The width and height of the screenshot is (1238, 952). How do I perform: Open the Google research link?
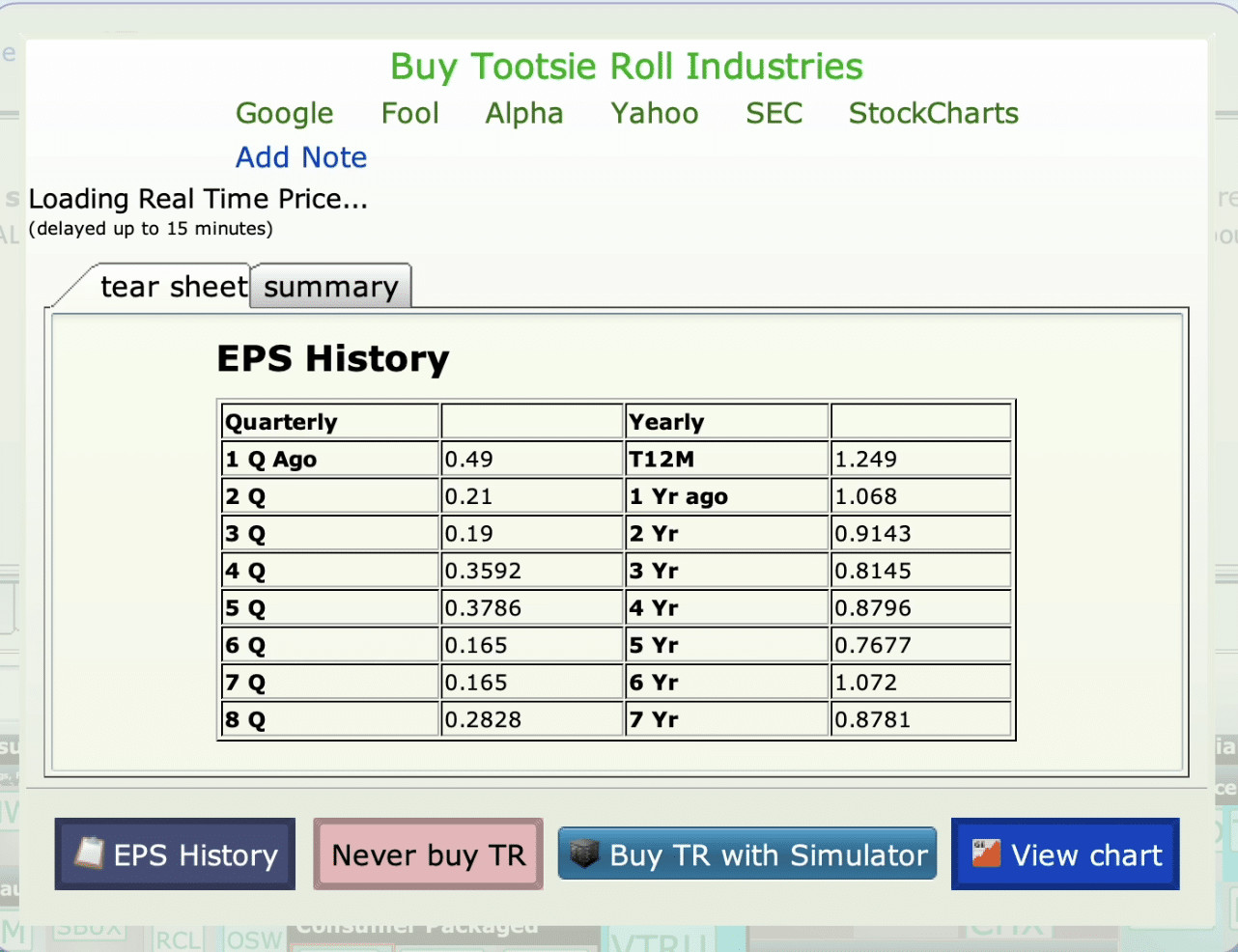285,114
